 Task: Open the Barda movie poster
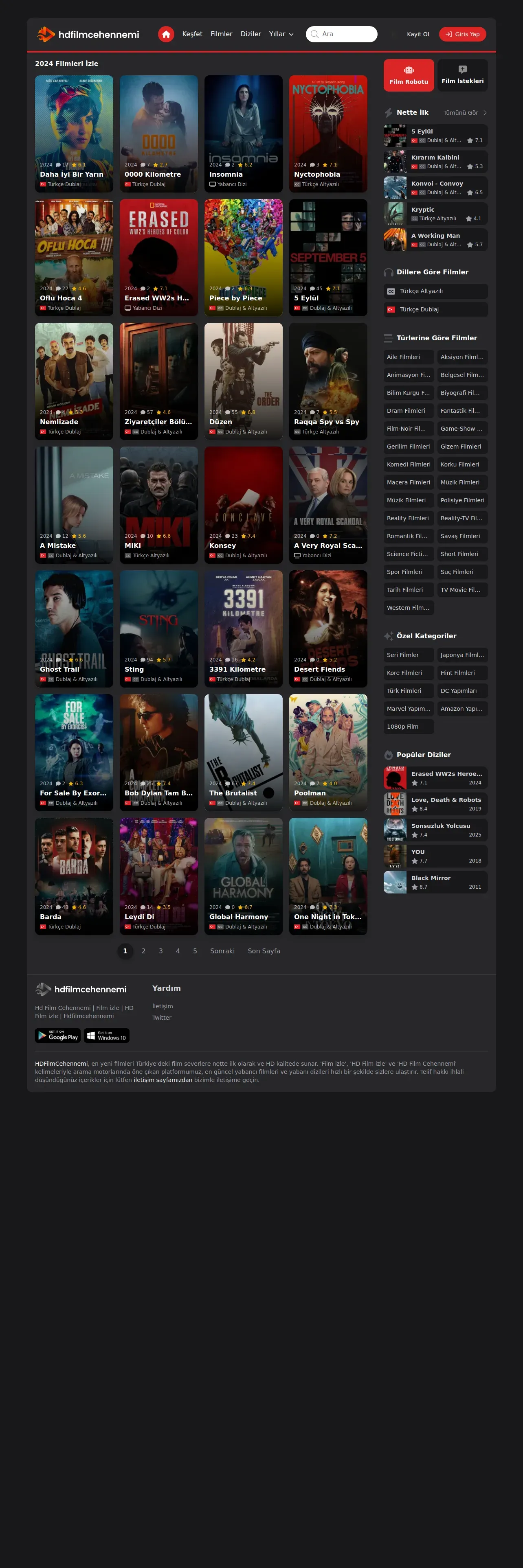point(74,876)
